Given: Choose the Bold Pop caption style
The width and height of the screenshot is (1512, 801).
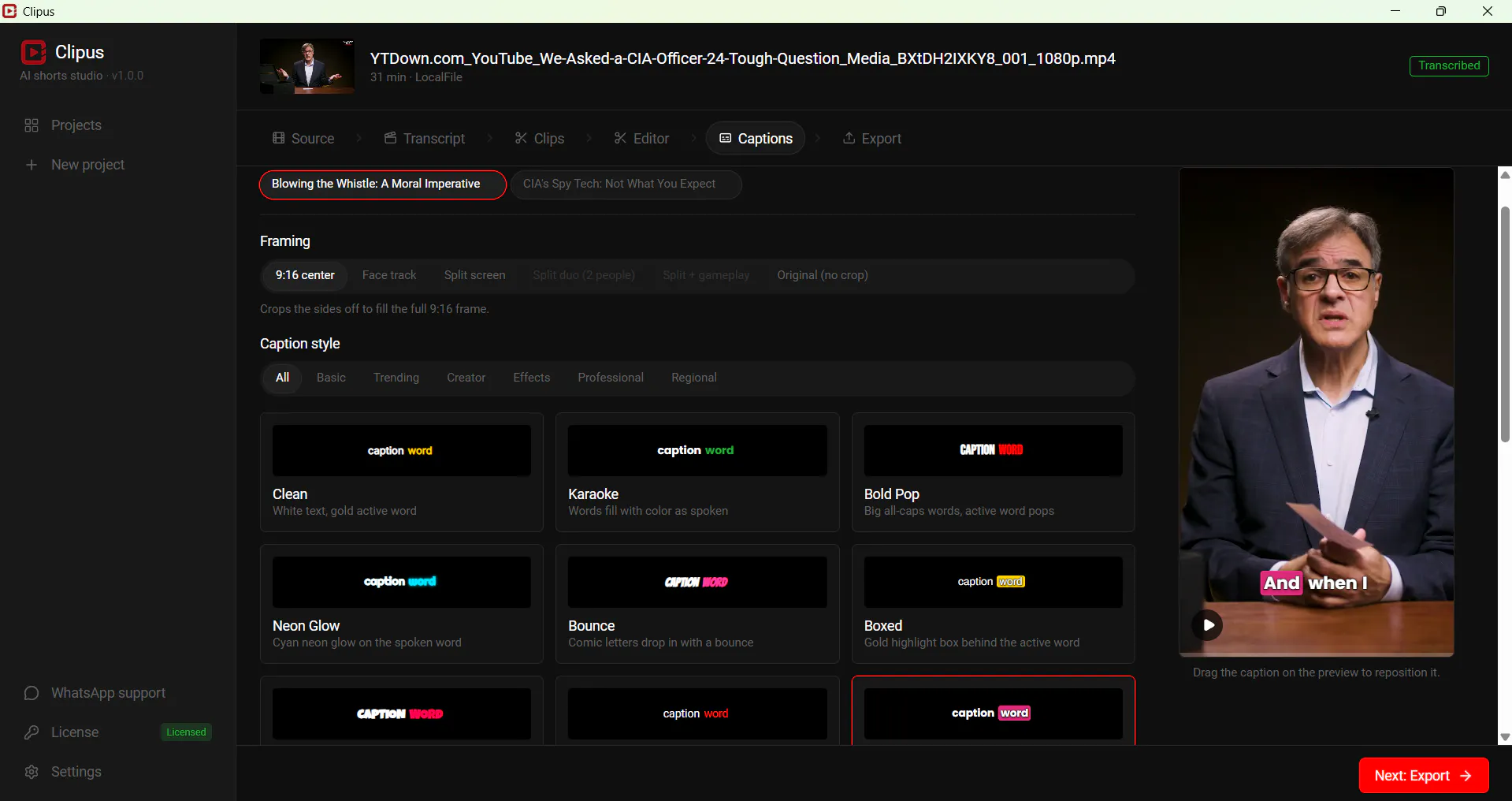Looking at the screenshot, I should pos(994,472).
